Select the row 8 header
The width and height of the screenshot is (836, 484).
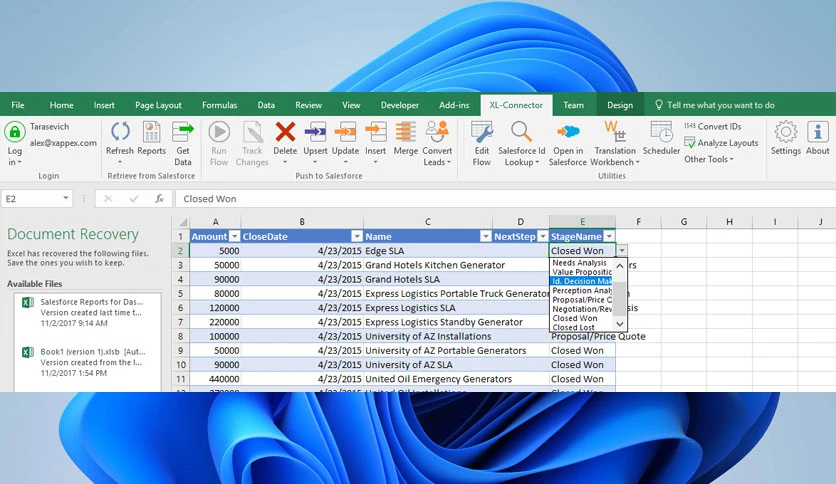(180, 336)
